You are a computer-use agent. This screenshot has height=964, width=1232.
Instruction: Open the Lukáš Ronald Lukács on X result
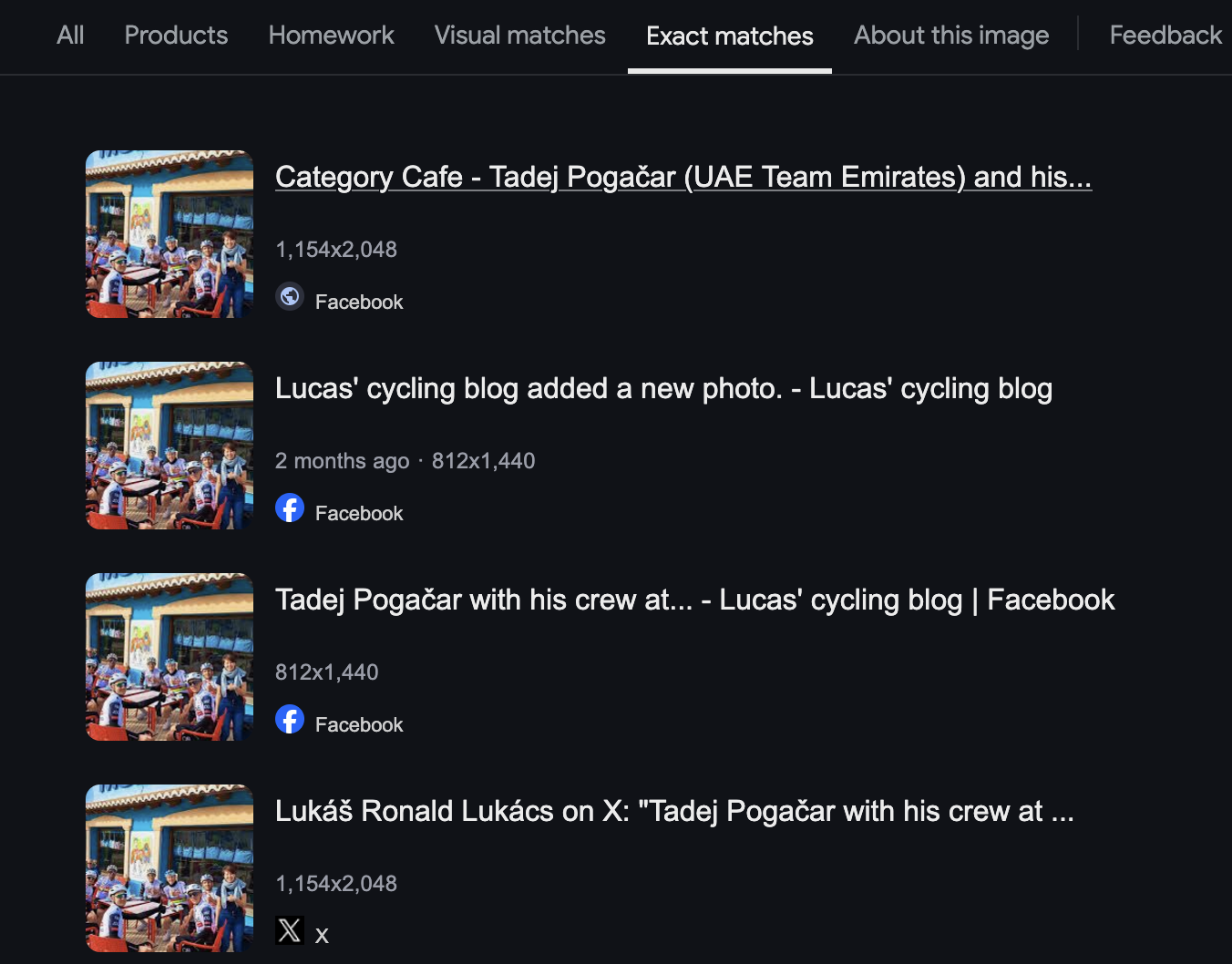[x=674, y=811]
